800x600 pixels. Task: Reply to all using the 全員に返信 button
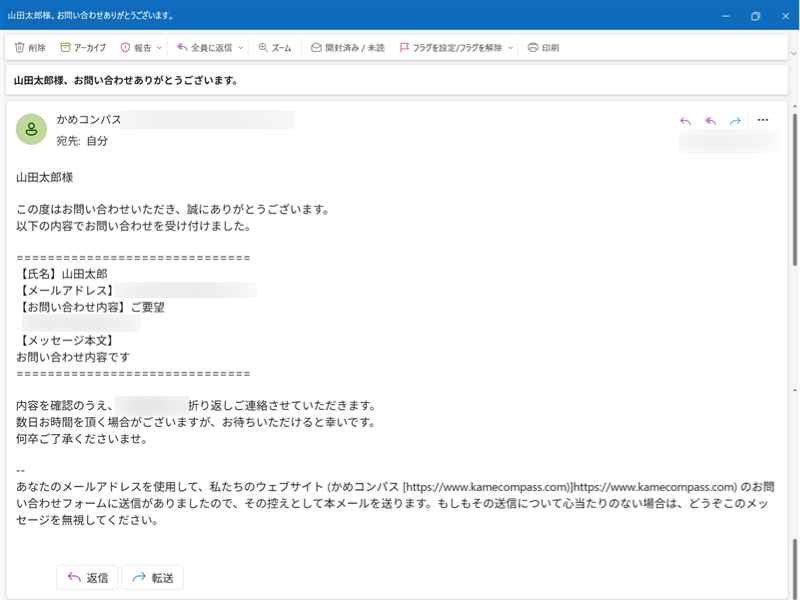(205, 47)
